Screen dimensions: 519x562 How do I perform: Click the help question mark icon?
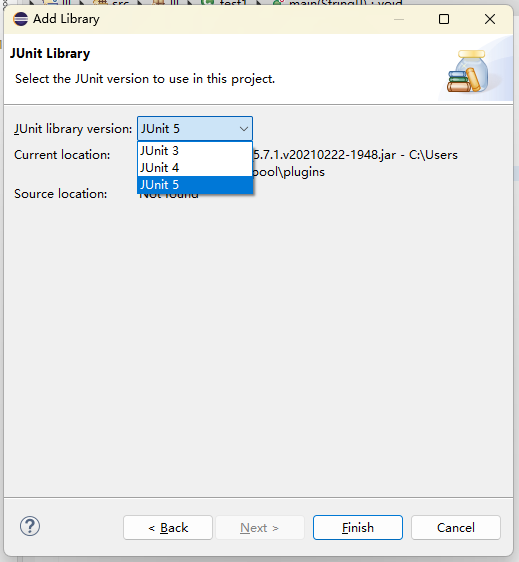[x=30, y=526]
